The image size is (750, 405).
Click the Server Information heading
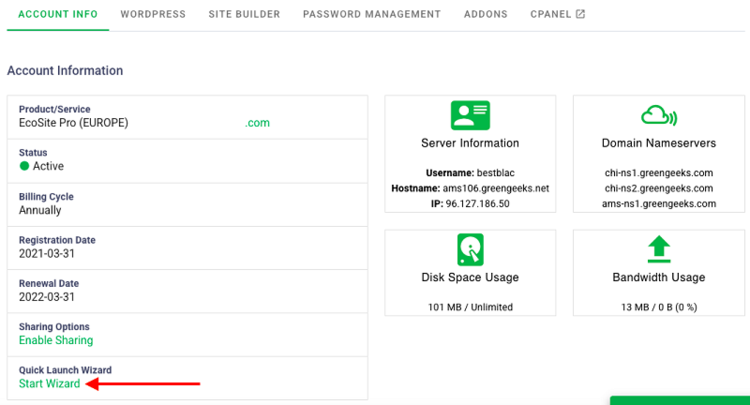click(470, 143)
